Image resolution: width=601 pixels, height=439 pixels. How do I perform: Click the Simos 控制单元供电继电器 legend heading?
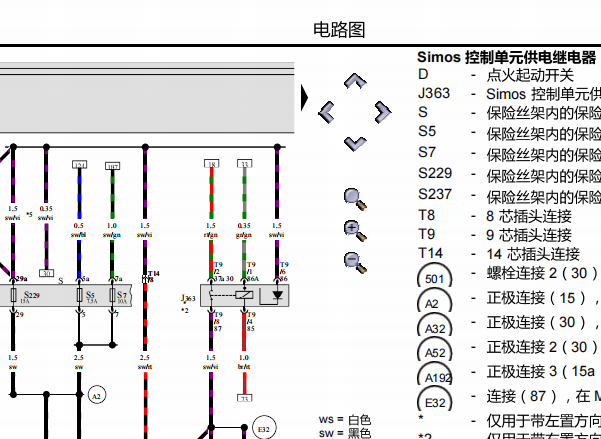tap(506, 58)
